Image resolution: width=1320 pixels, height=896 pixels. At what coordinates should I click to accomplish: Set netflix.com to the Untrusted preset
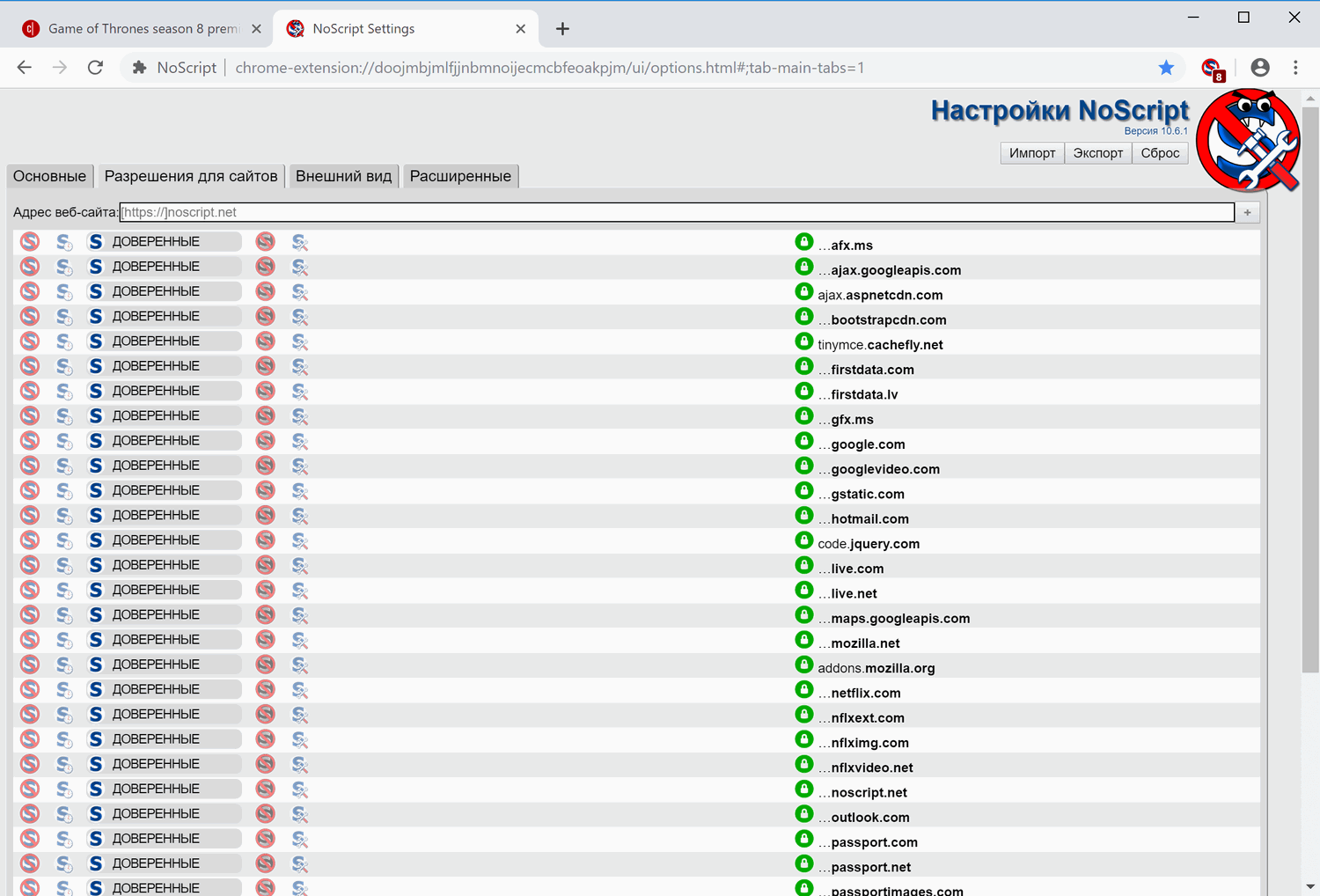[x=265, y=689]
